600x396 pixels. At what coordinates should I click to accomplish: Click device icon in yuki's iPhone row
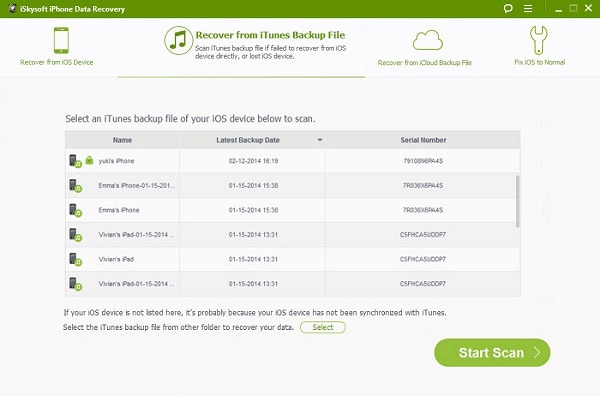[75, 161]
